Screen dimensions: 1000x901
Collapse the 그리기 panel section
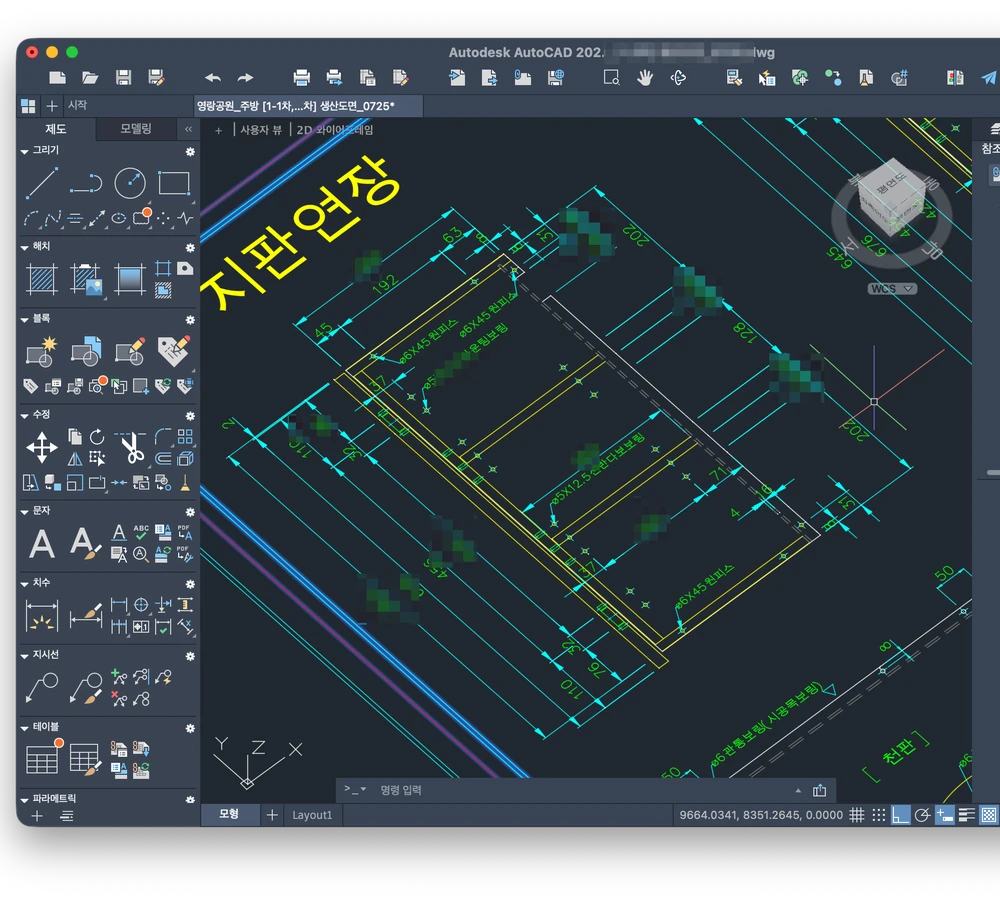tap(24, 151)
